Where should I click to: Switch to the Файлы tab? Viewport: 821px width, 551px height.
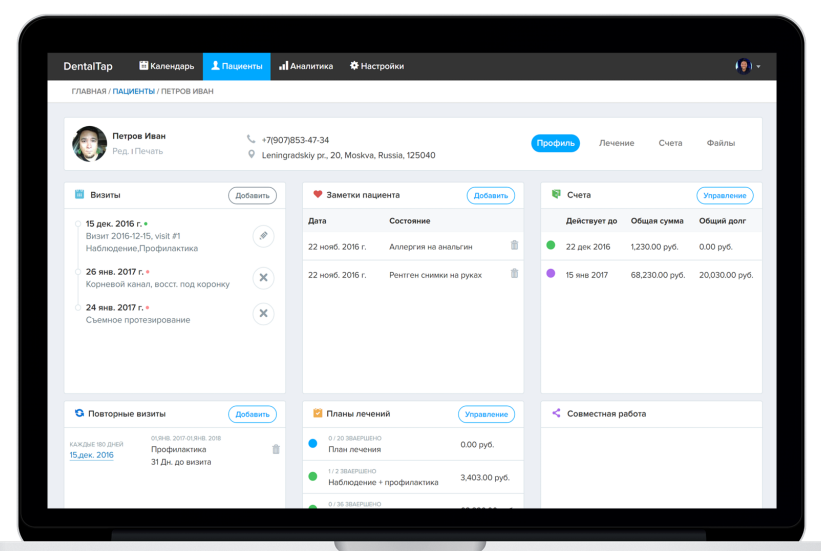[721, 143]
